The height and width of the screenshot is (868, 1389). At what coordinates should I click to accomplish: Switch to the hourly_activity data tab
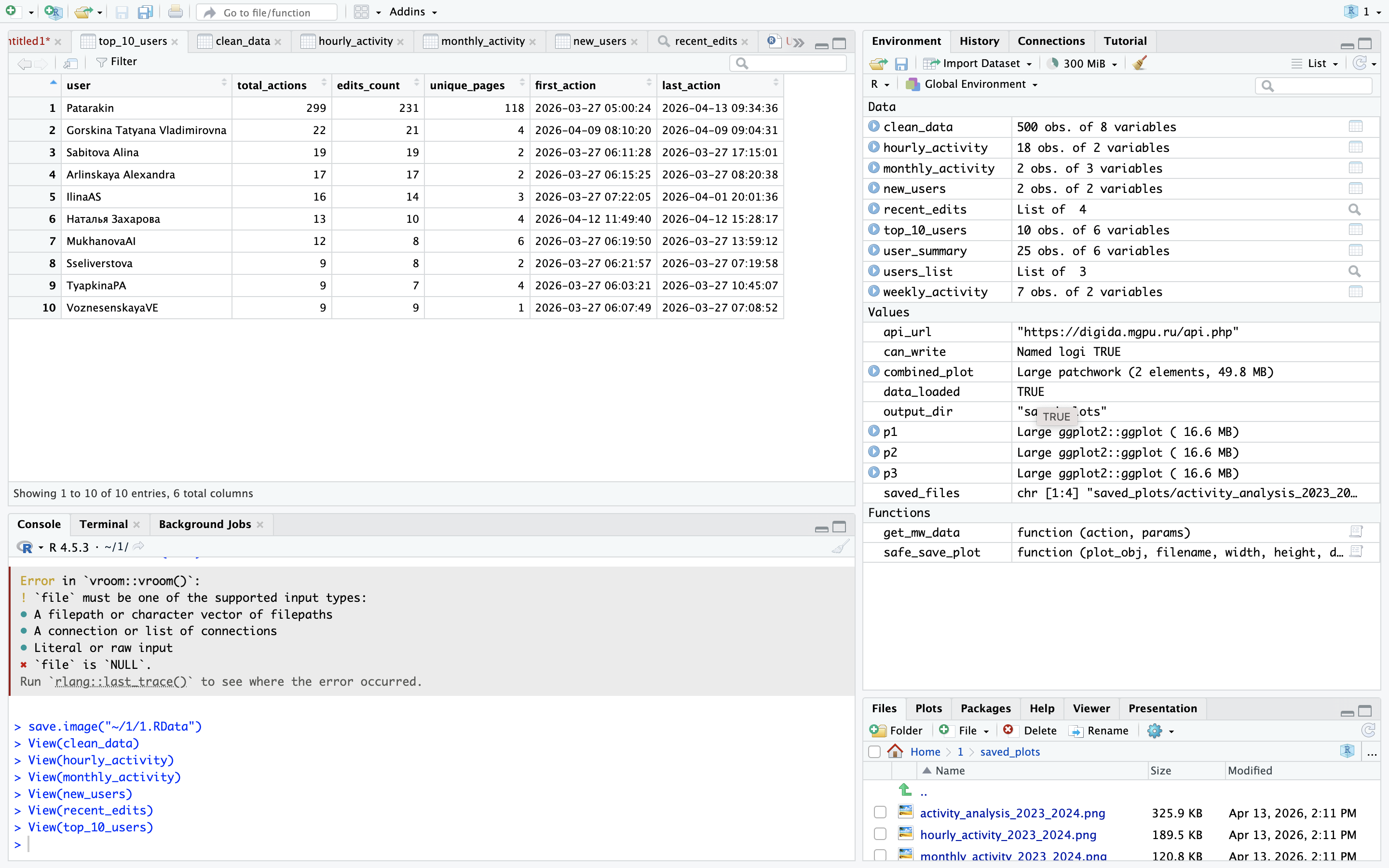[x=354, y=41]
